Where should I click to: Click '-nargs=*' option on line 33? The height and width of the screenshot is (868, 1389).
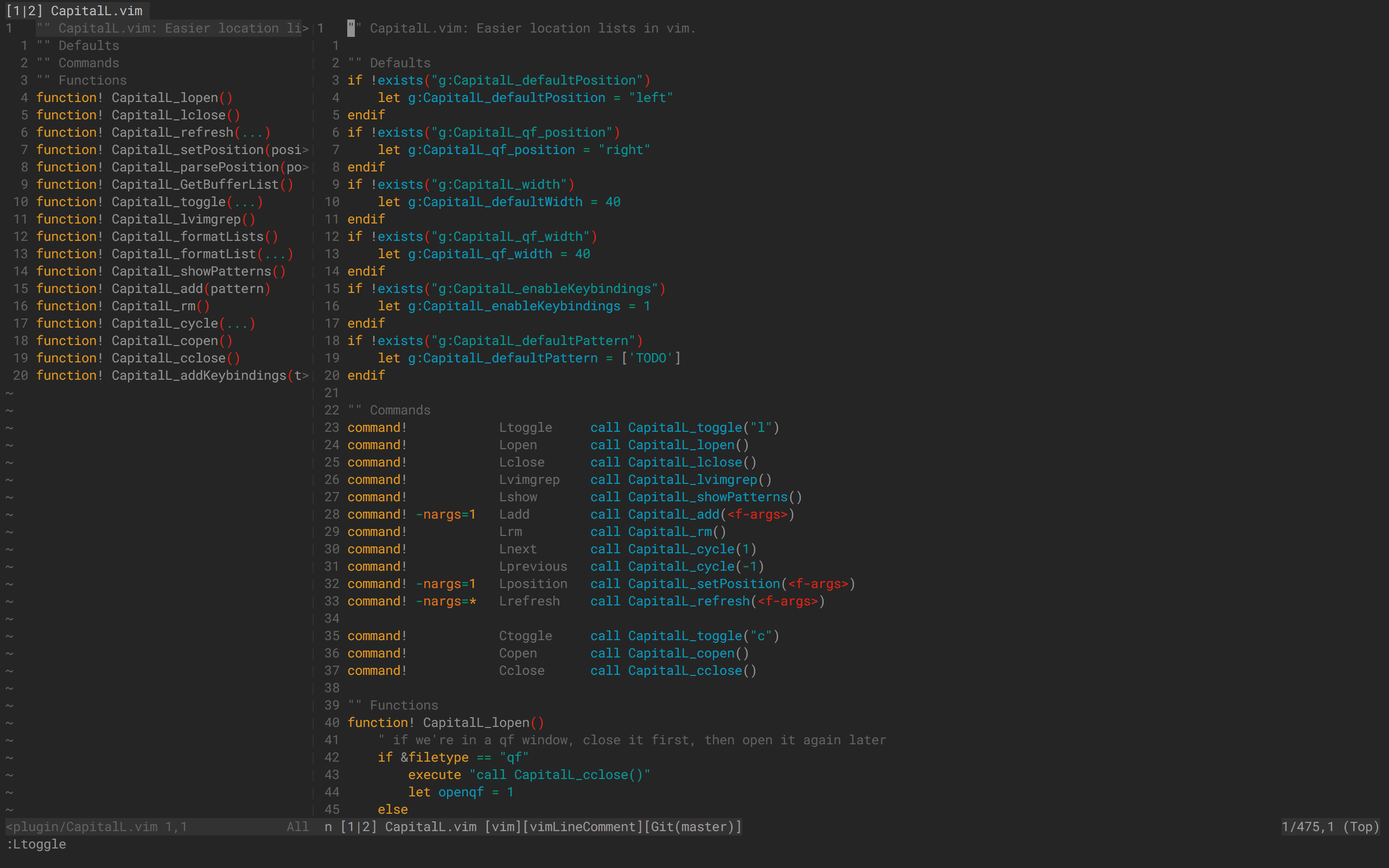coord(446,601)
